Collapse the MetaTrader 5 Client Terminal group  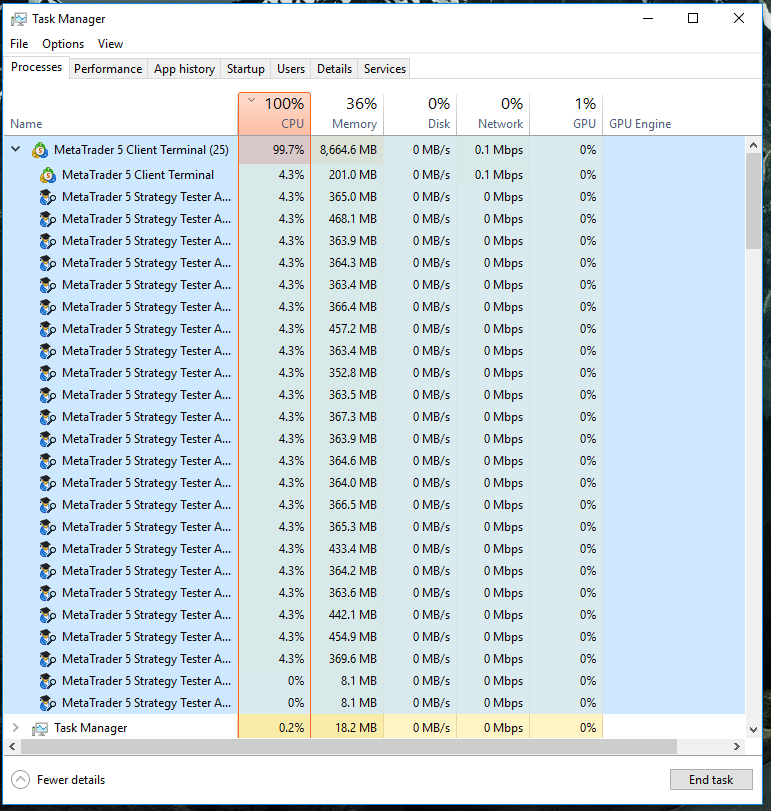16,149
